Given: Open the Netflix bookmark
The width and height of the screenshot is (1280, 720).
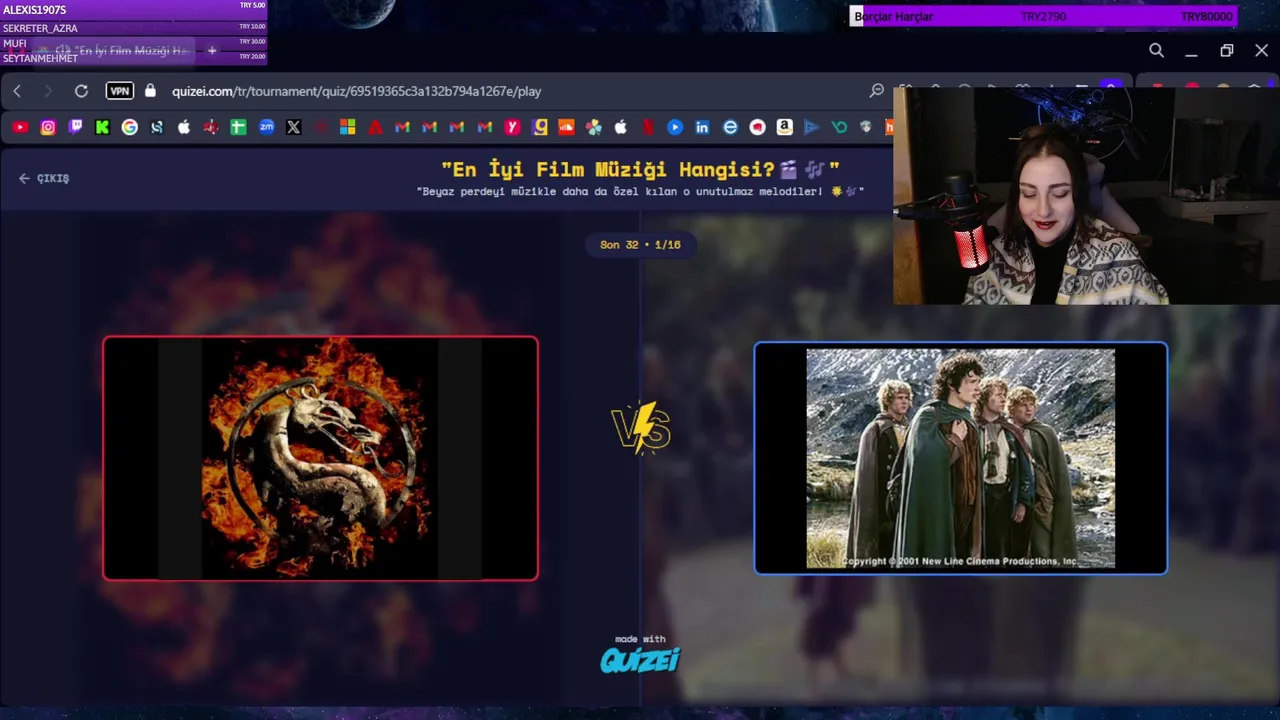Looking at the screenshot, I should tap(648, 127).
